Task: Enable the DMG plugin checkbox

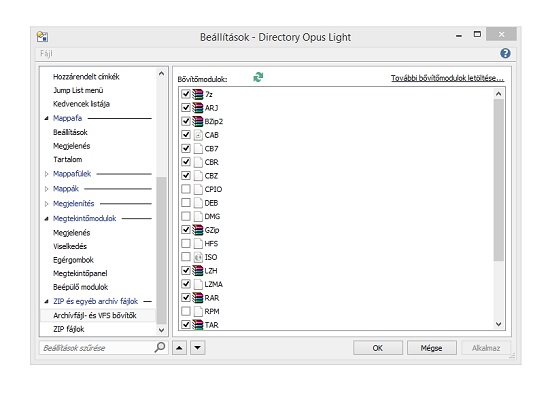Action: click(x=186, y=216)
